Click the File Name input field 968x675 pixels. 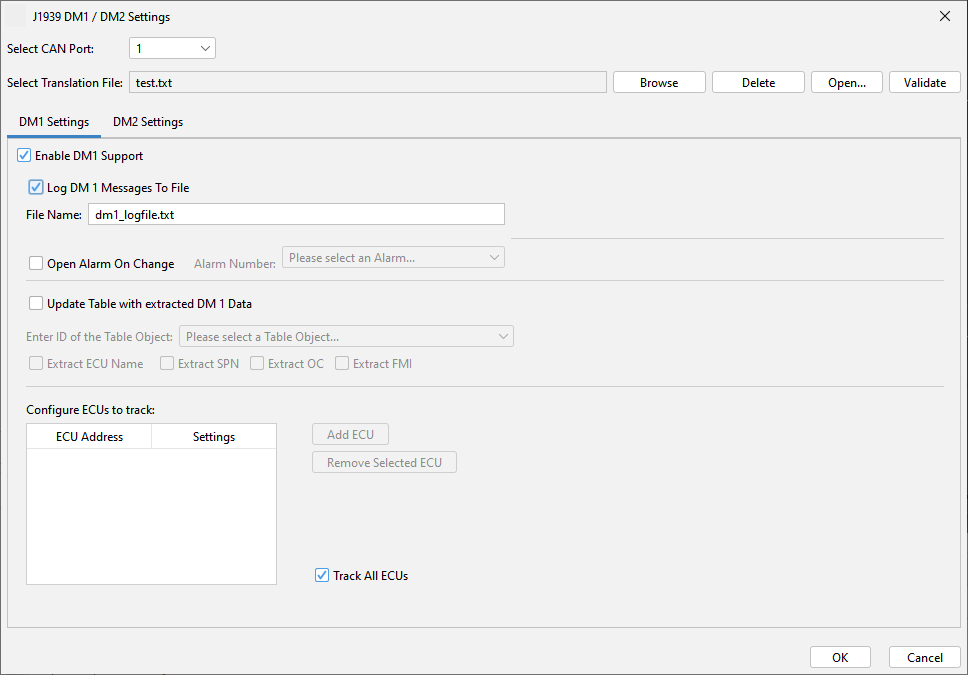click(x=296, y=214)
